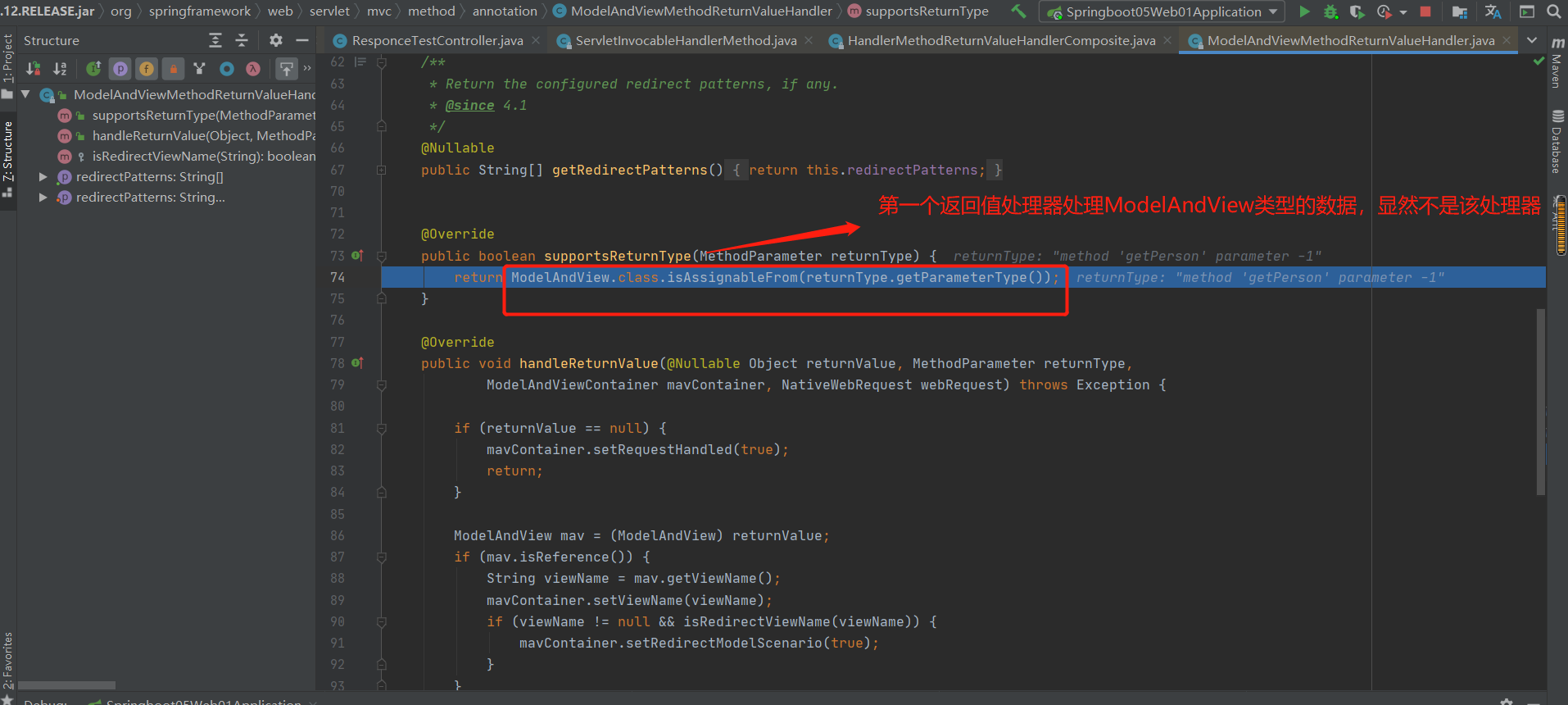This screenshot has width=1568, height=705.
Task: Open Project Structure folder icon in toolbar
Action: coord(1459,11)
